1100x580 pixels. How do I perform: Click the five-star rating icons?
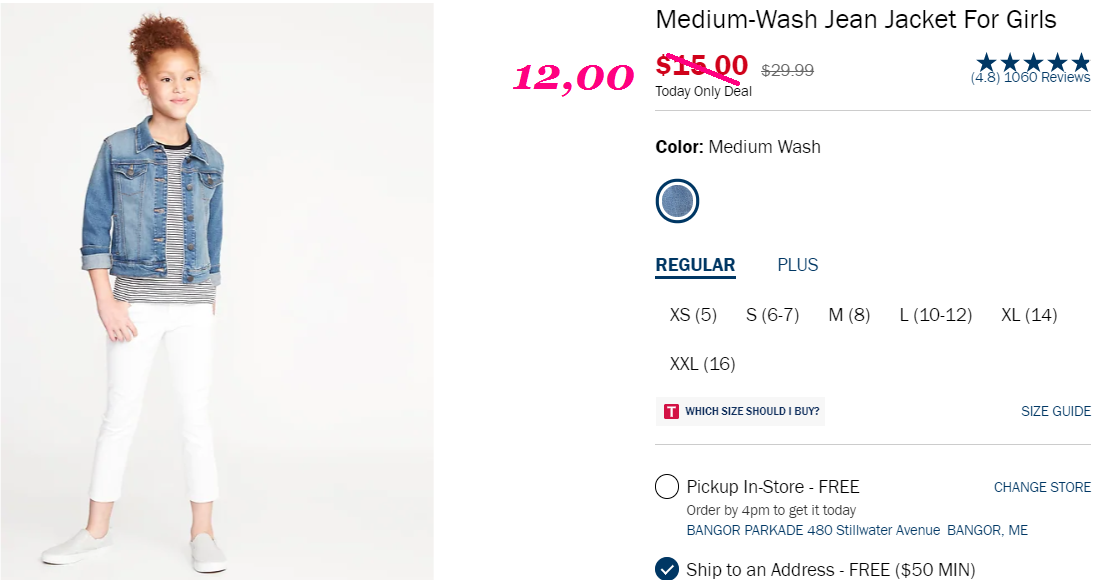tap(1033, 62)
